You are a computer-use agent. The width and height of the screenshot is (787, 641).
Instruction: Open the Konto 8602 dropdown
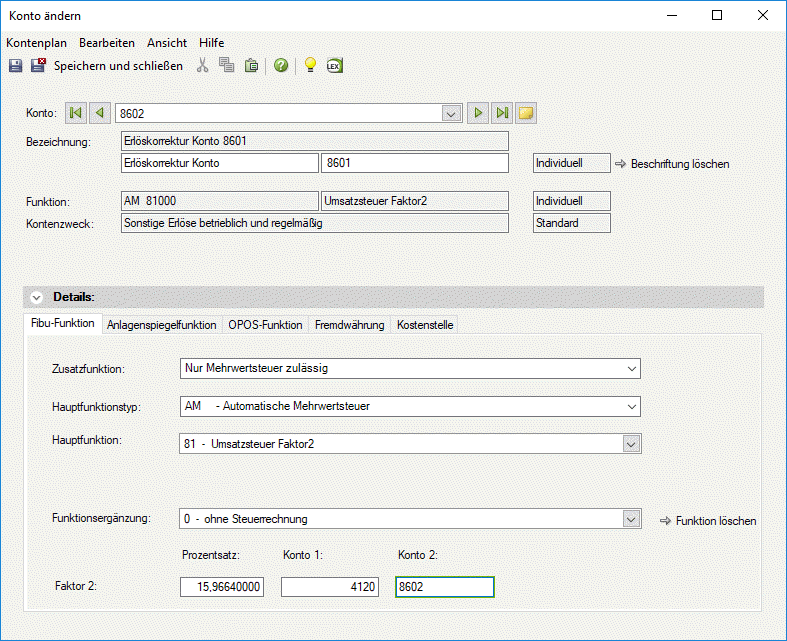point(451,113)
